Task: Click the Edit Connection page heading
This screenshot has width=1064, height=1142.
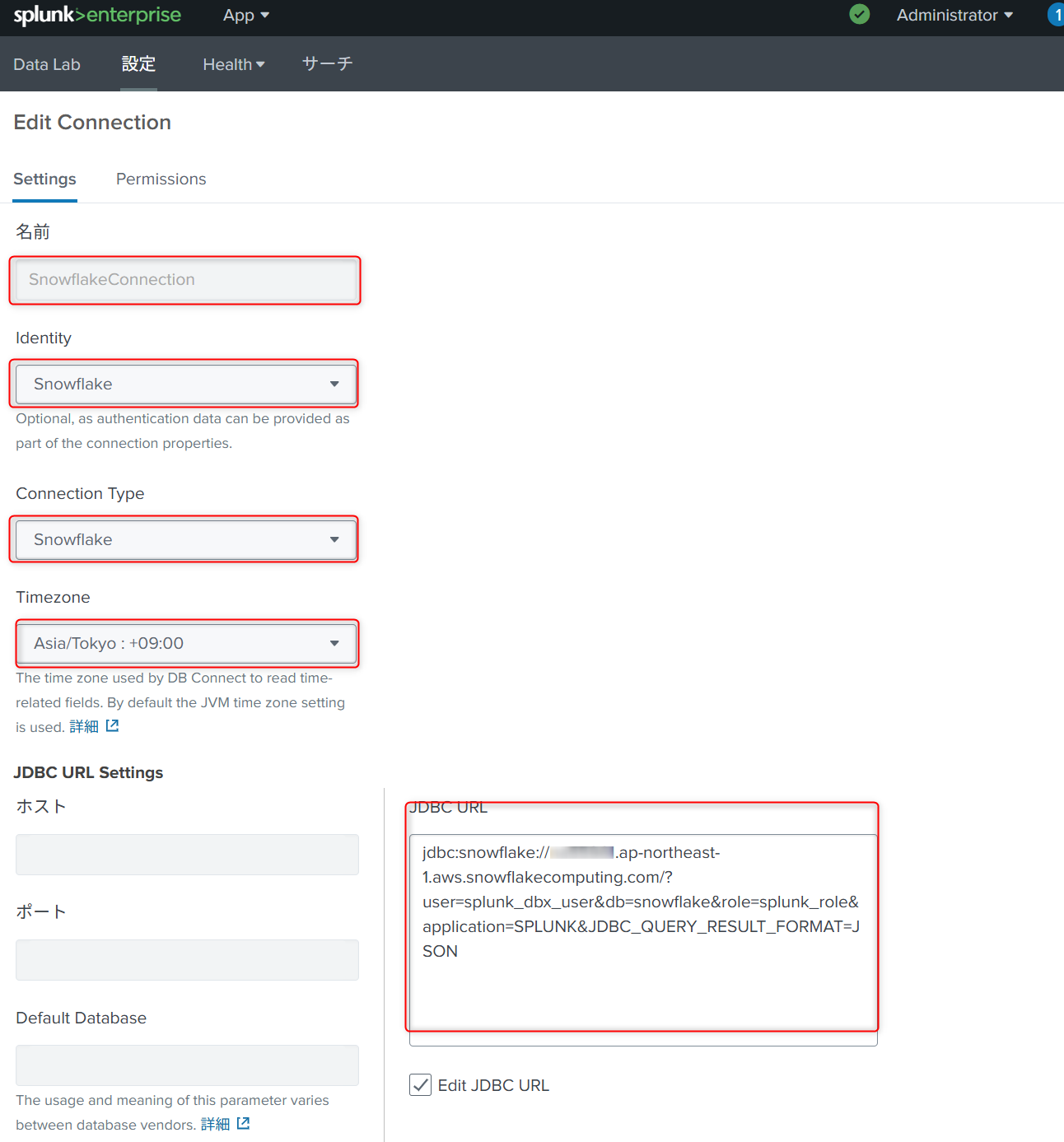Action: coord(92,122)
